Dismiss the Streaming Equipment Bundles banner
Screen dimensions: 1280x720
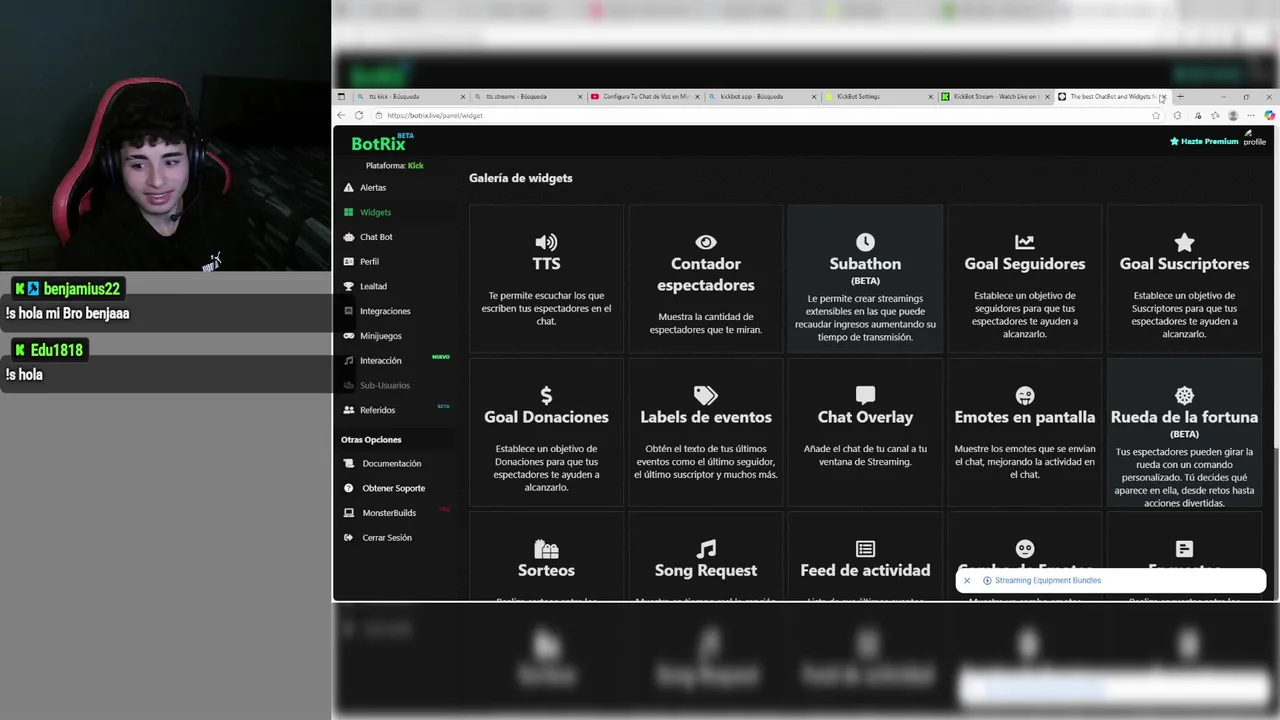tap(967, 580)
